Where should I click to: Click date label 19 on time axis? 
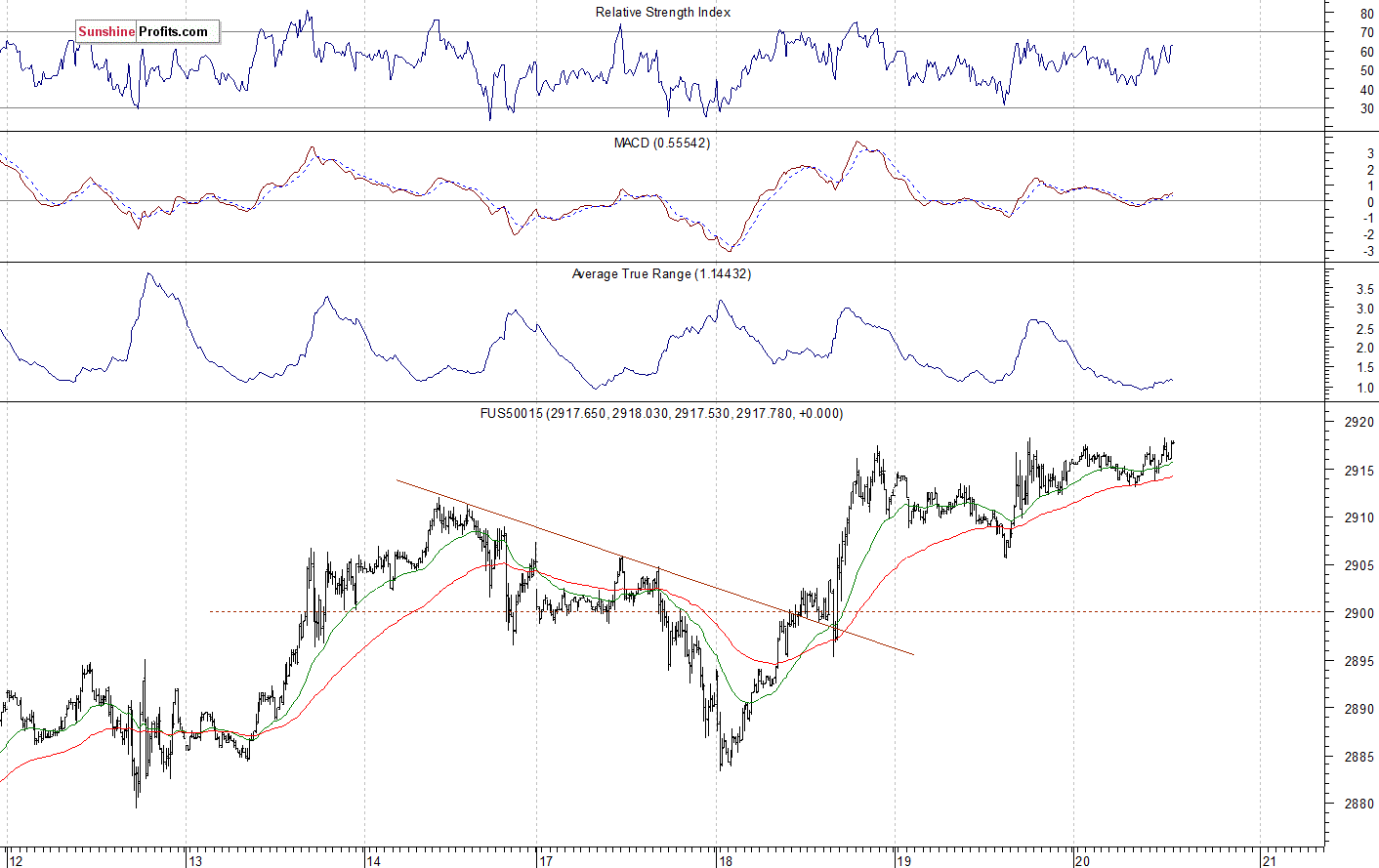(903, 860)
